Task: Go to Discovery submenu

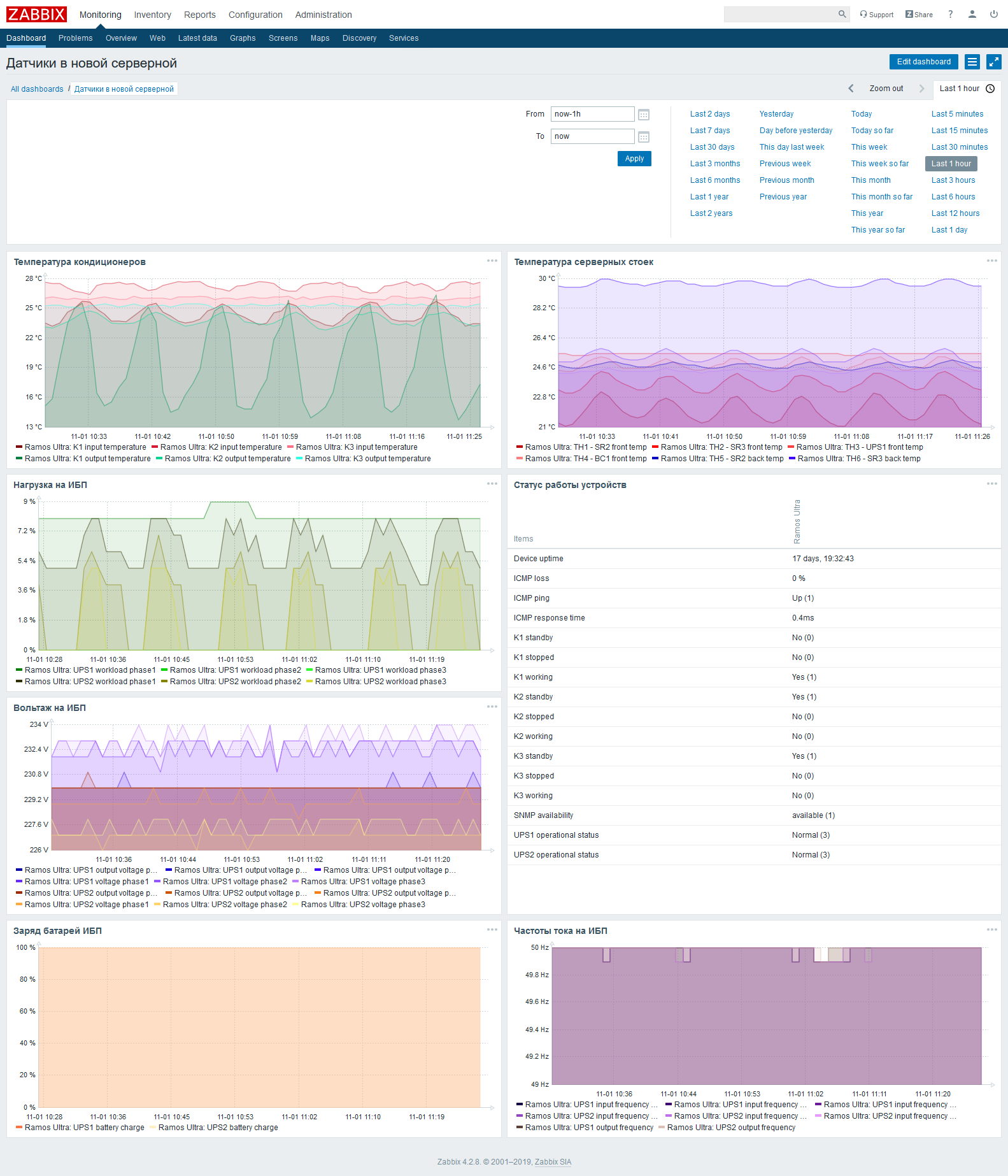Action: tap(359, 38)
